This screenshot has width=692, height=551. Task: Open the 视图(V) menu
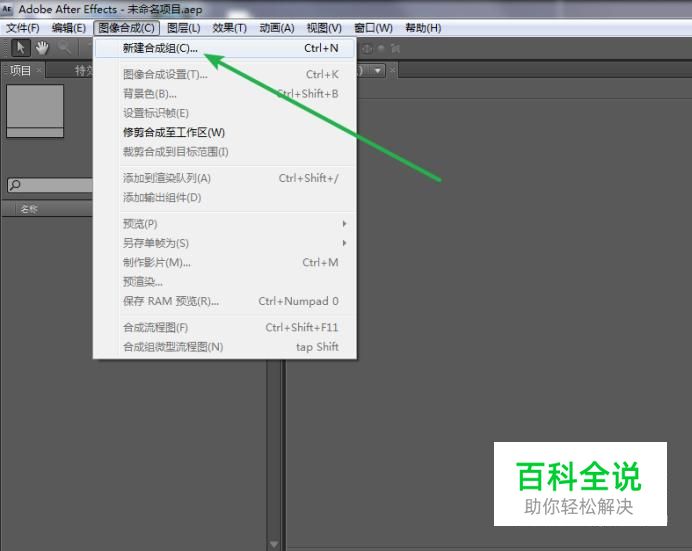(x=324, y=28)
